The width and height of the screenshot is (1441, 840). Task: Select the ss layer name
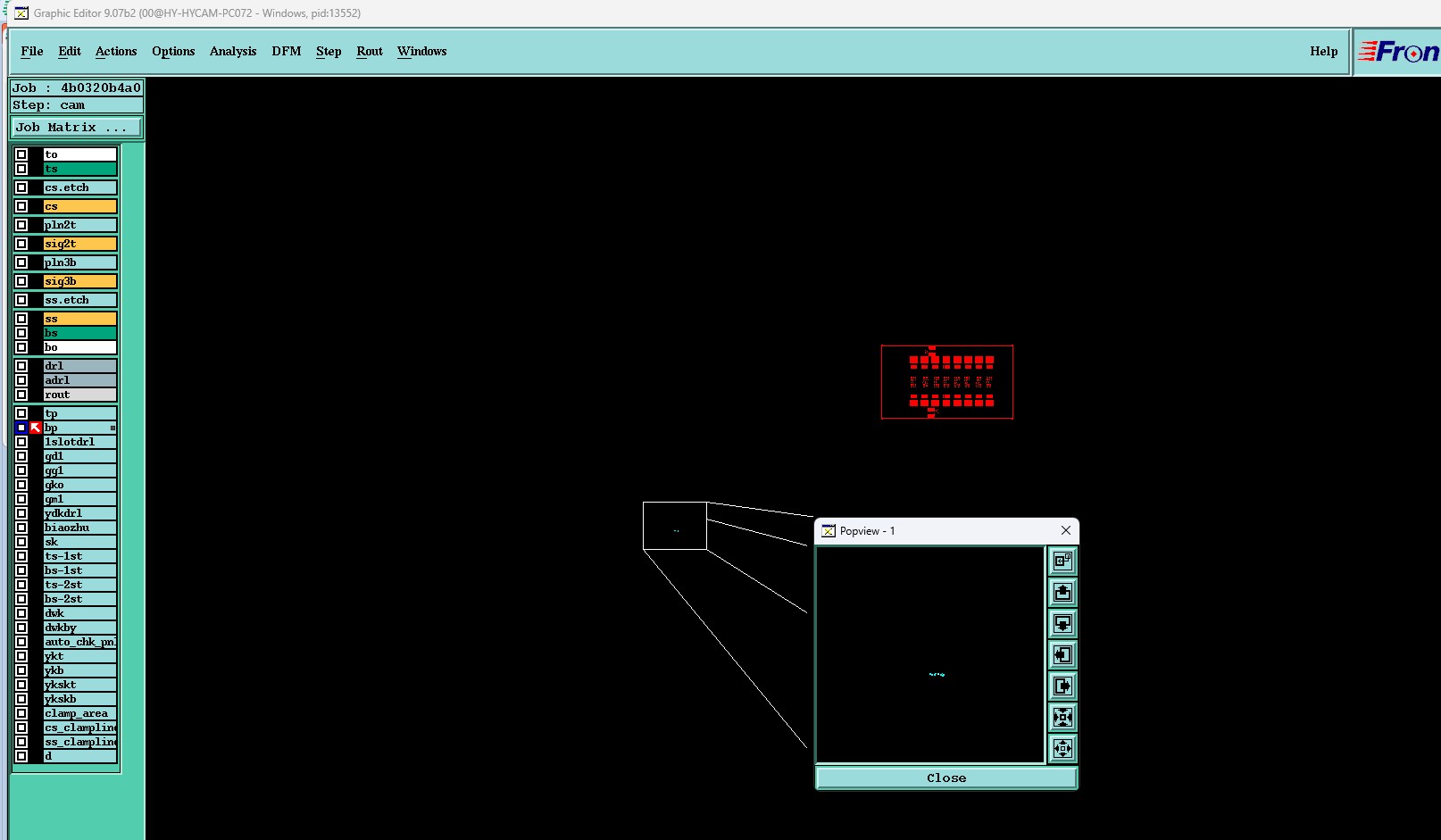pos(80,319)
